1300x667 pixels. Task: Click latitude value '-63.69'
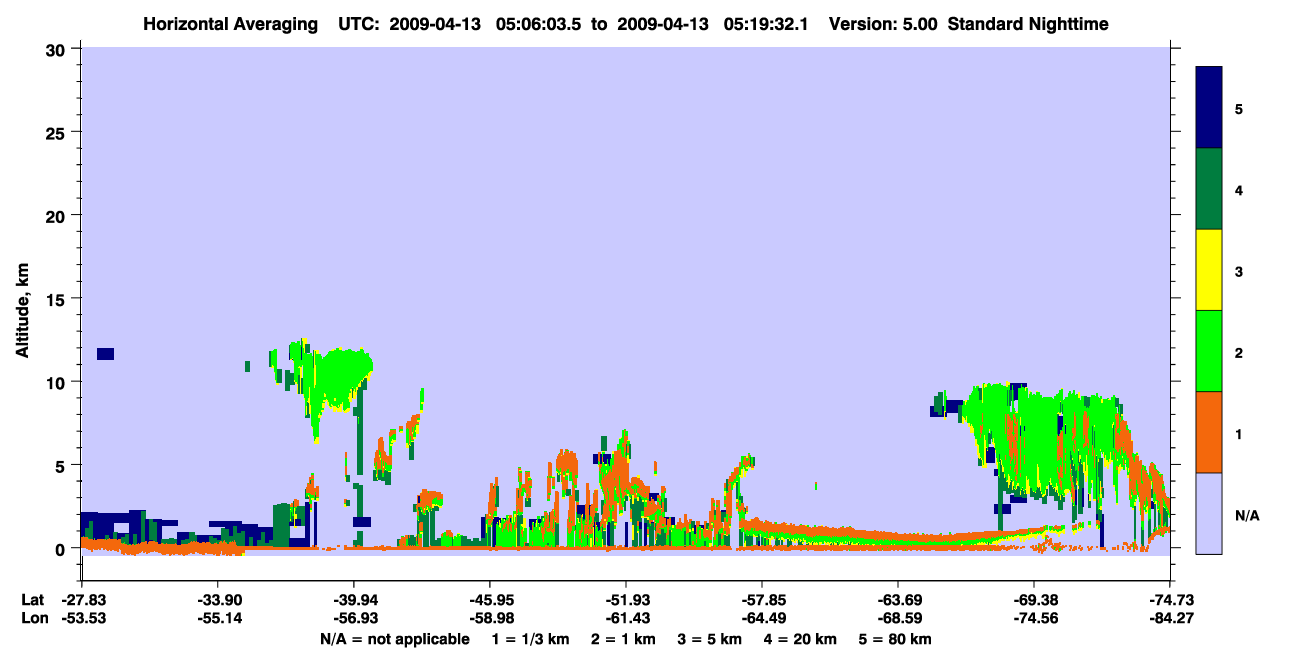point(898,600)
